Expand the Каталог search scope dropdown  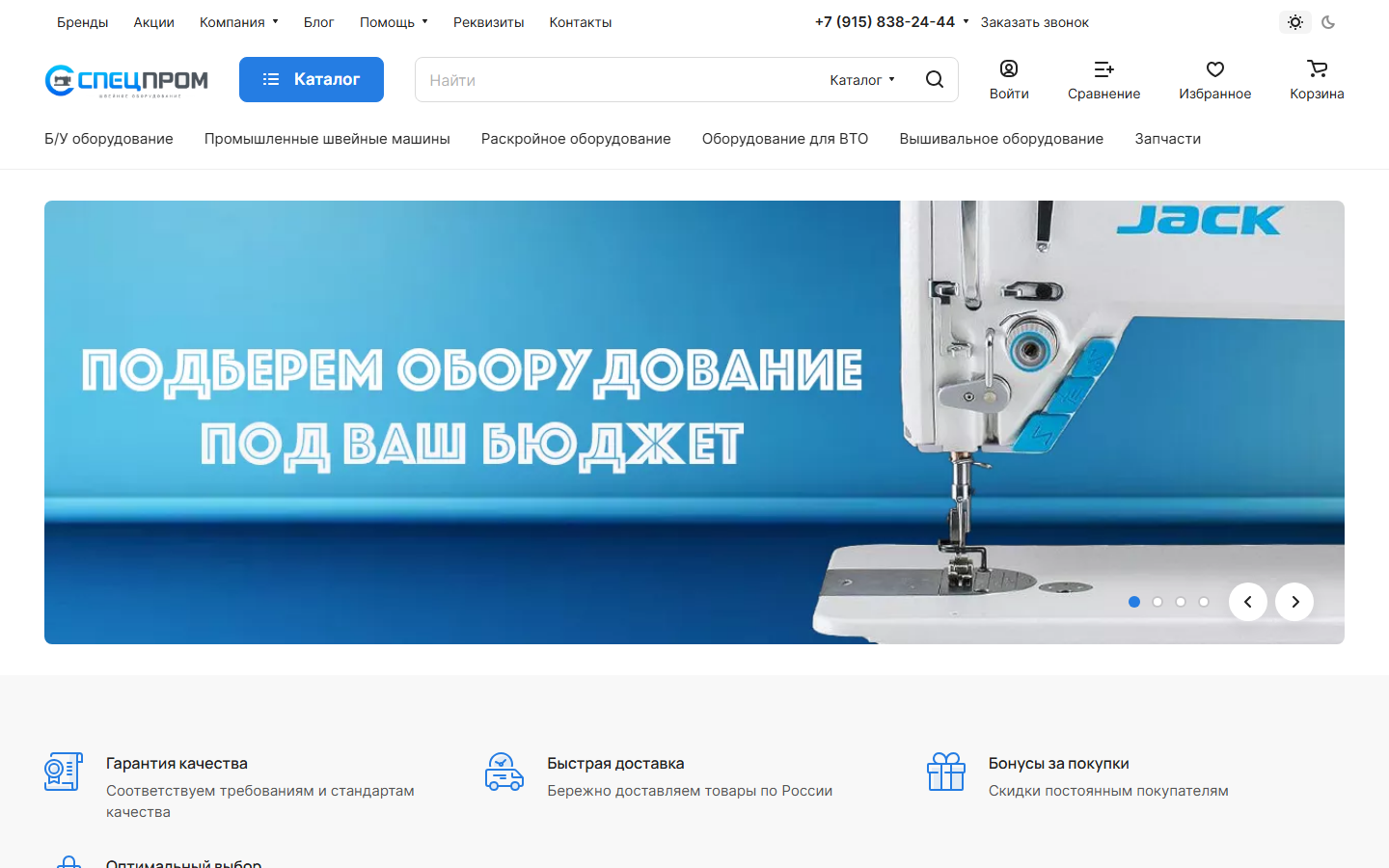tap(862, 80)
